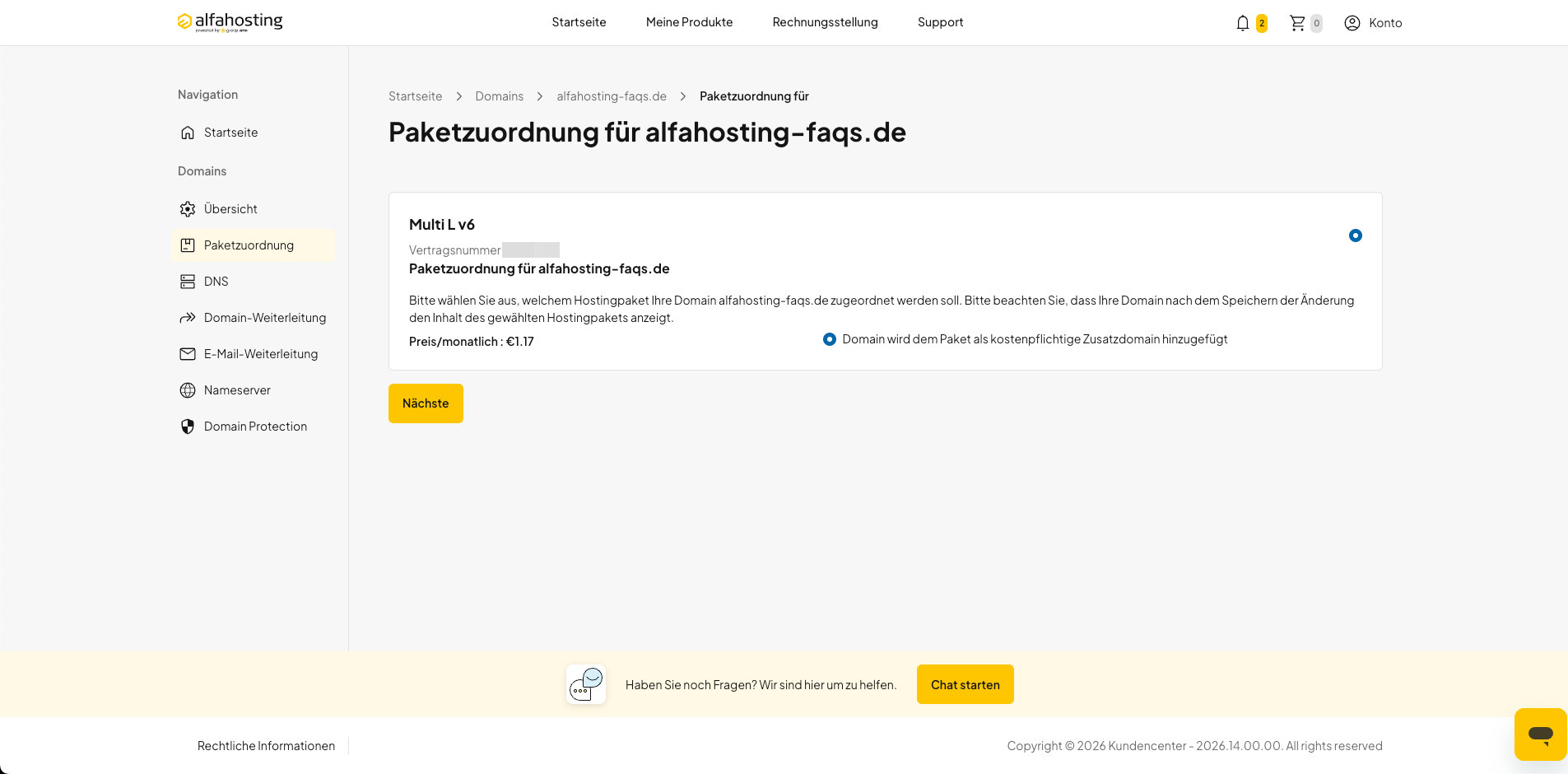Click the Paketzuordnung für breadcrumb current item
Viewport: 1568px width, 774px height.
754,96
